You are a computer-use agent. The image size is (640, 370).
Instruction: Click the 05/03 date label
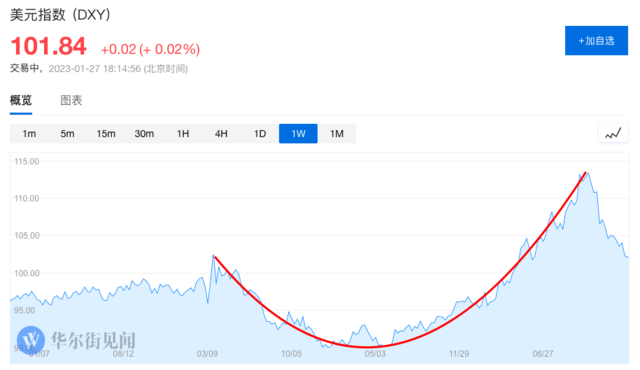375,354
